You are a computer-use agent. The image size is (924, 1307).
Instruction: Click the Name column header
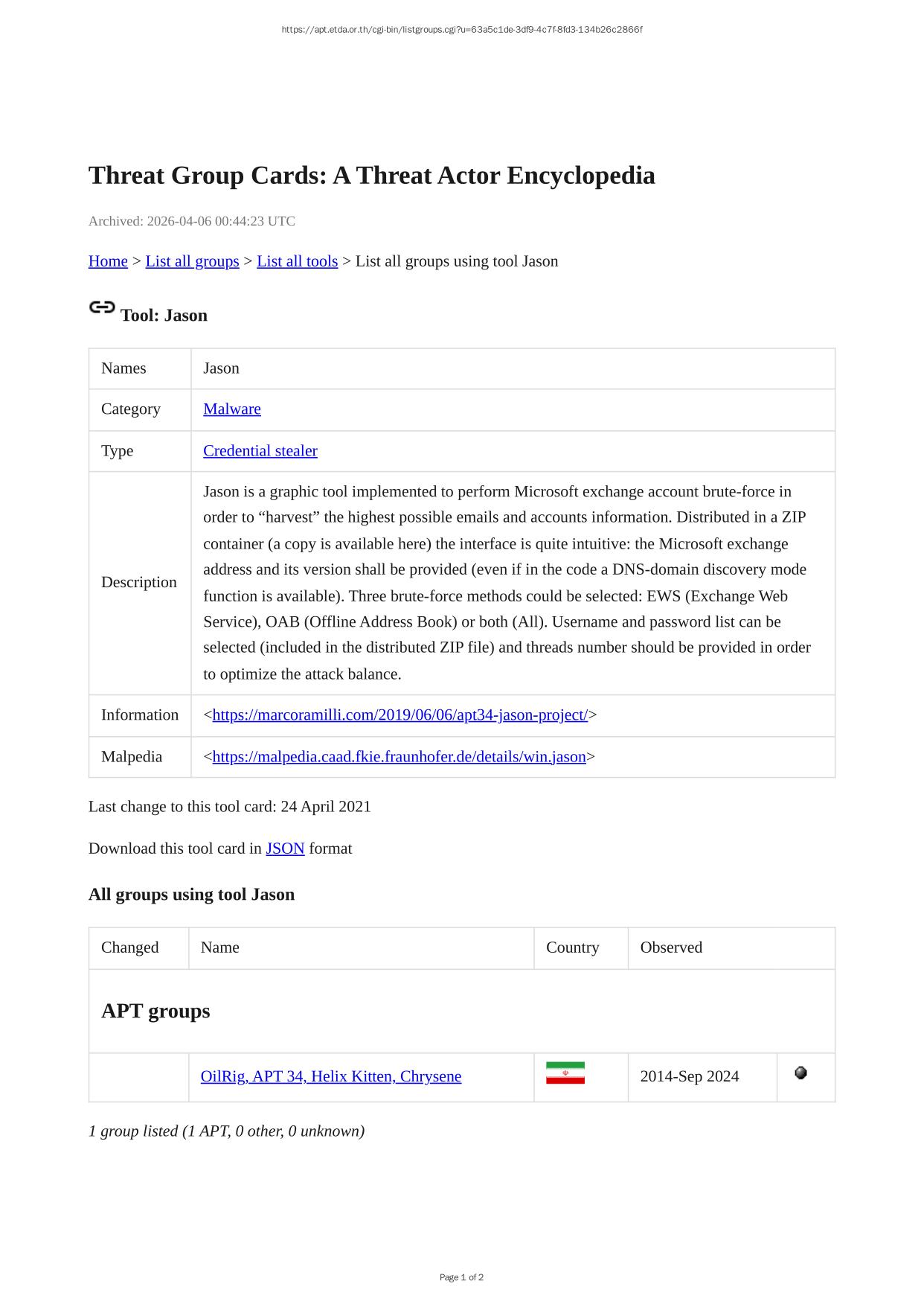(220, 948)
